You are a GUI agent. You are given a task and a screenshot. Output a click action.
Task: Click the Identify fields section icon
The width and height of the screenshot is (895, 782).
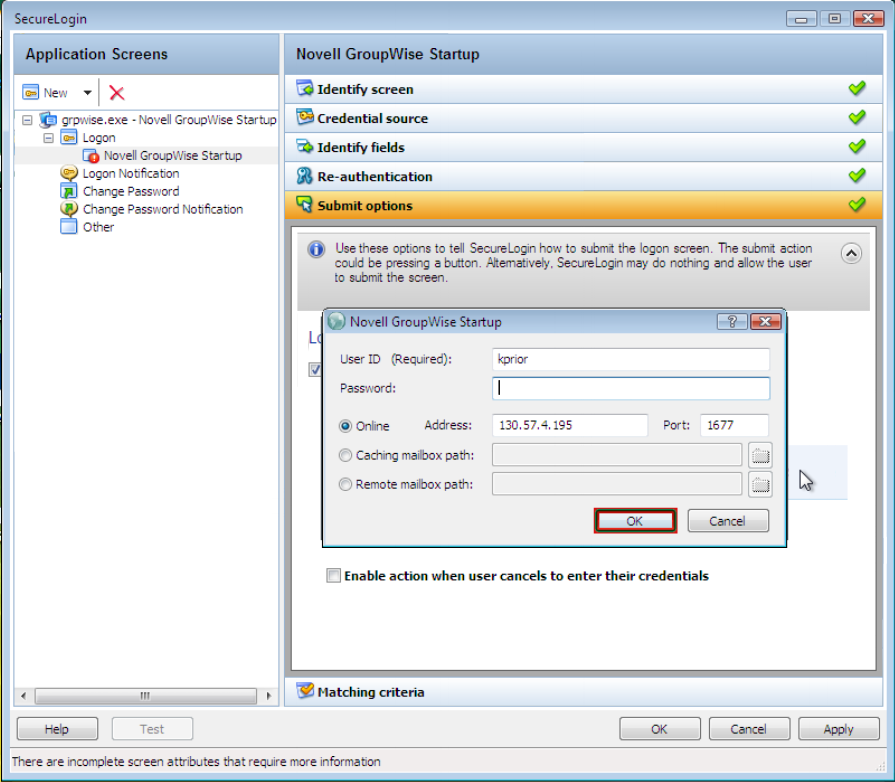pos(304,146)
